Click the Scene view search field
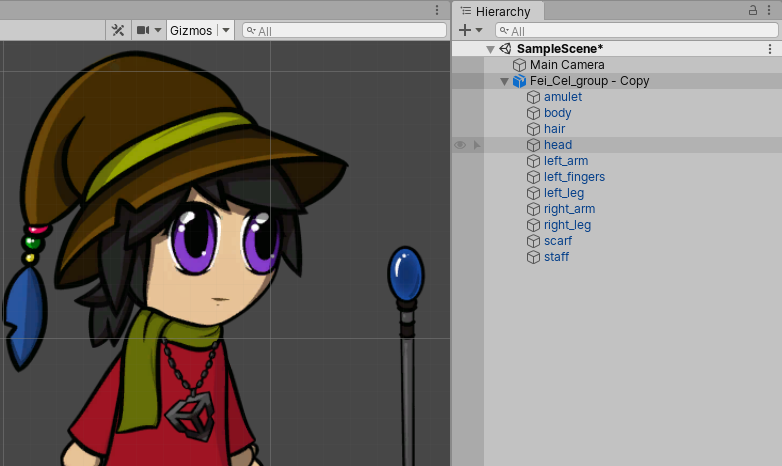This screenshot has width=782, height=466. pyautogui.click(x=343, y=31)
